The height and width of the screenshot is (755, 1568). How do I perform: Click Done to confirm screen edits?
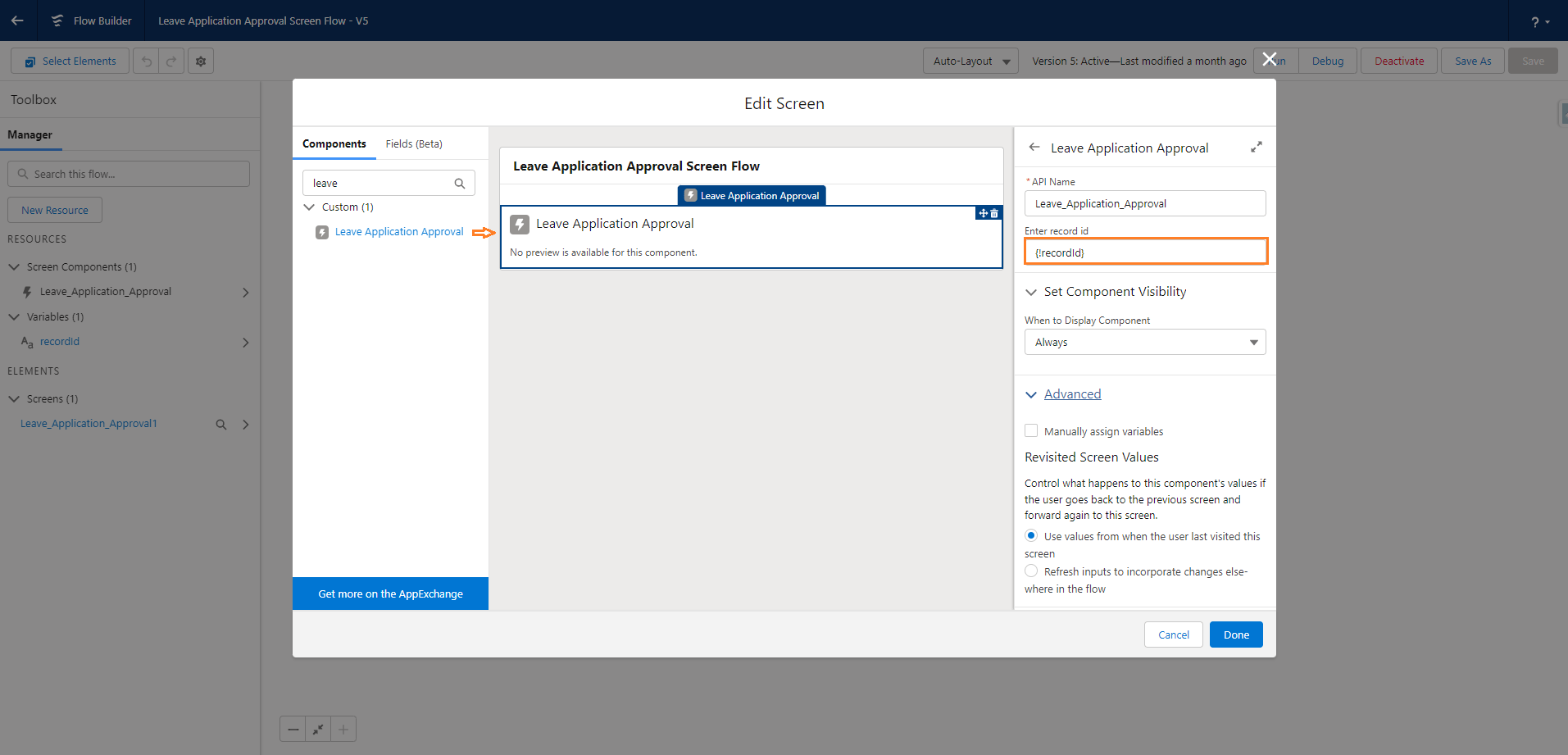1236,634
